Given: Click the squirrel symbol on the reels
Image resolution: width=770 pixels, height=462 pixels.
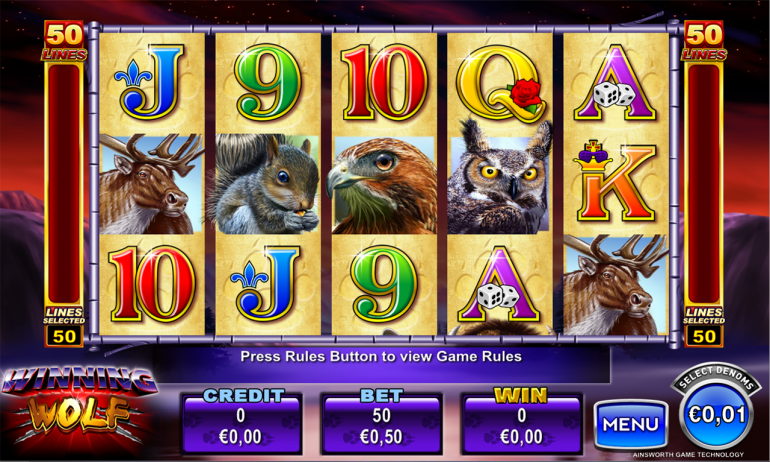Looking at the screenshot, I should (x=268, y=184).
